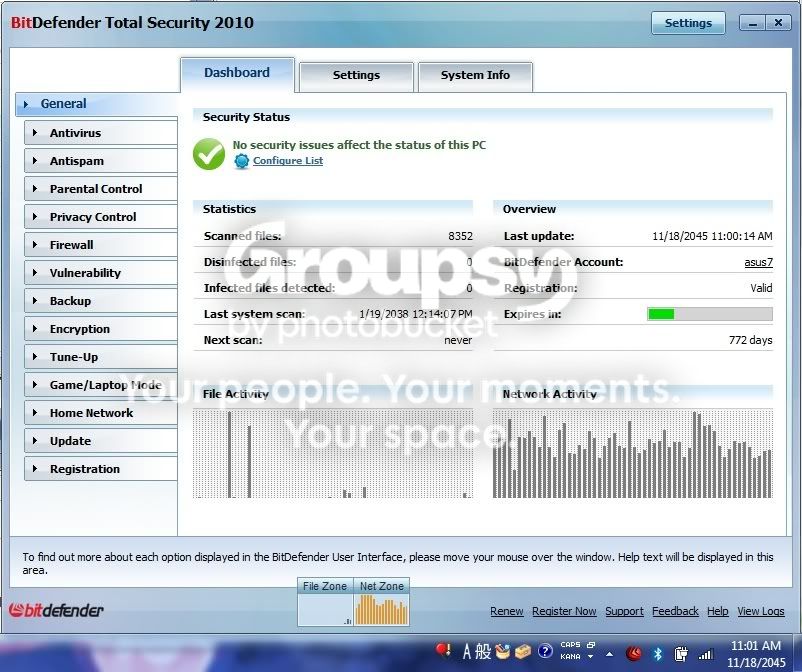The height and width of the screenshot is (672, 802).
Task: Click the File Zone activity meter
Action: click(325, 610)
